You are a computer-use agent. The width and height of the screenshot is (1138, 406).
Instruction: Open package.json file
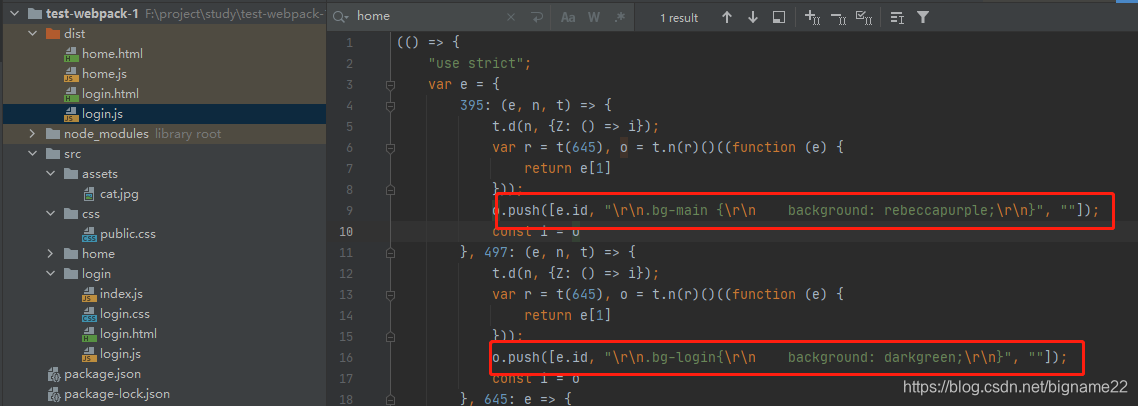coord(102,374)
